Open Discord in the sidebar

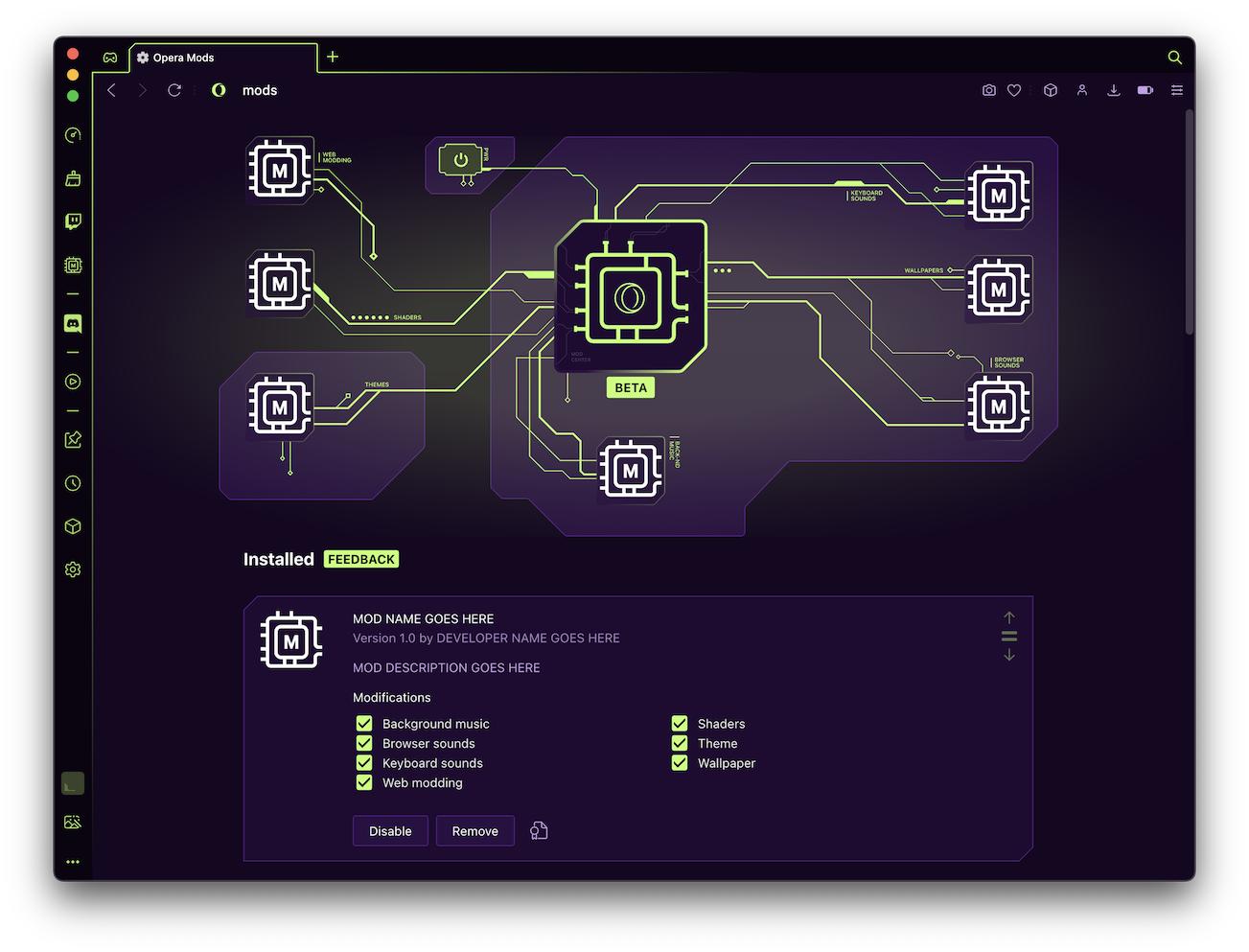pyautogui.click(x=73, y=324)
